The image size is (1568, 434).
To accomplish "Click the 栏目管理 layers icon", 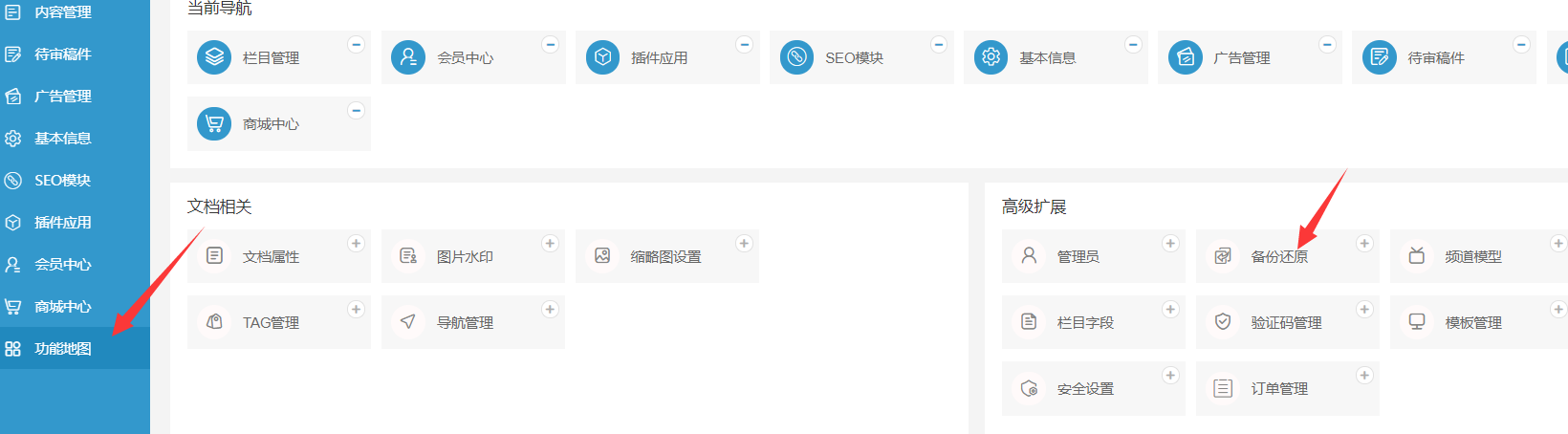I will [x=214, y=57].
